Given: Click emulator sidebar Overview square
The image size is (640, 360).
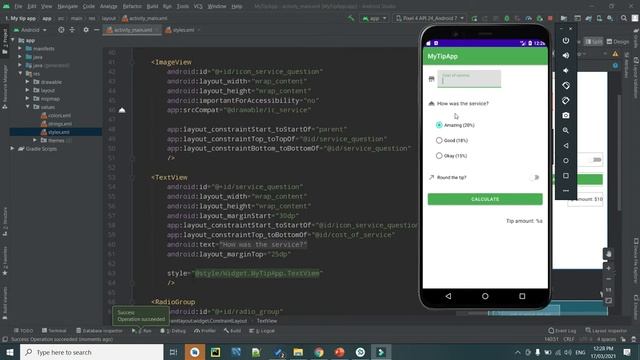Looking at the screenshot, I should 566,176.
